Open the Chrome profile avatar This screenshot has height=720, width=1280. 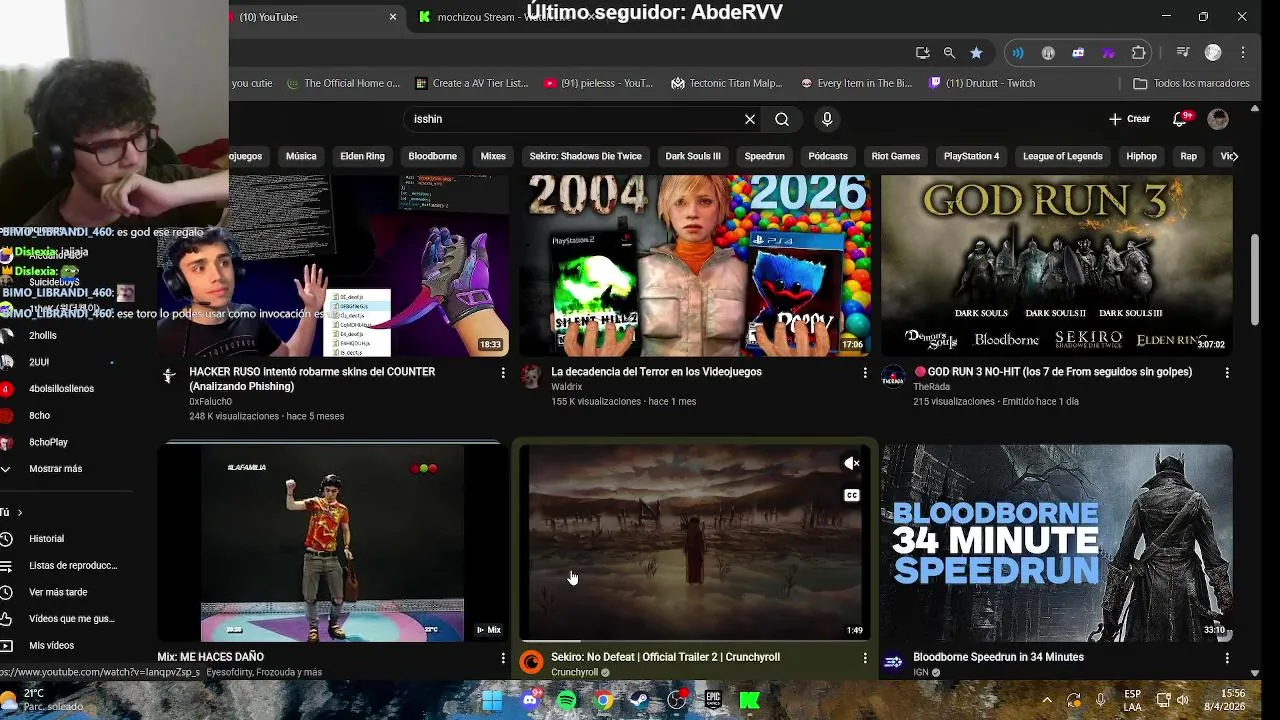tap(1213, 53)
